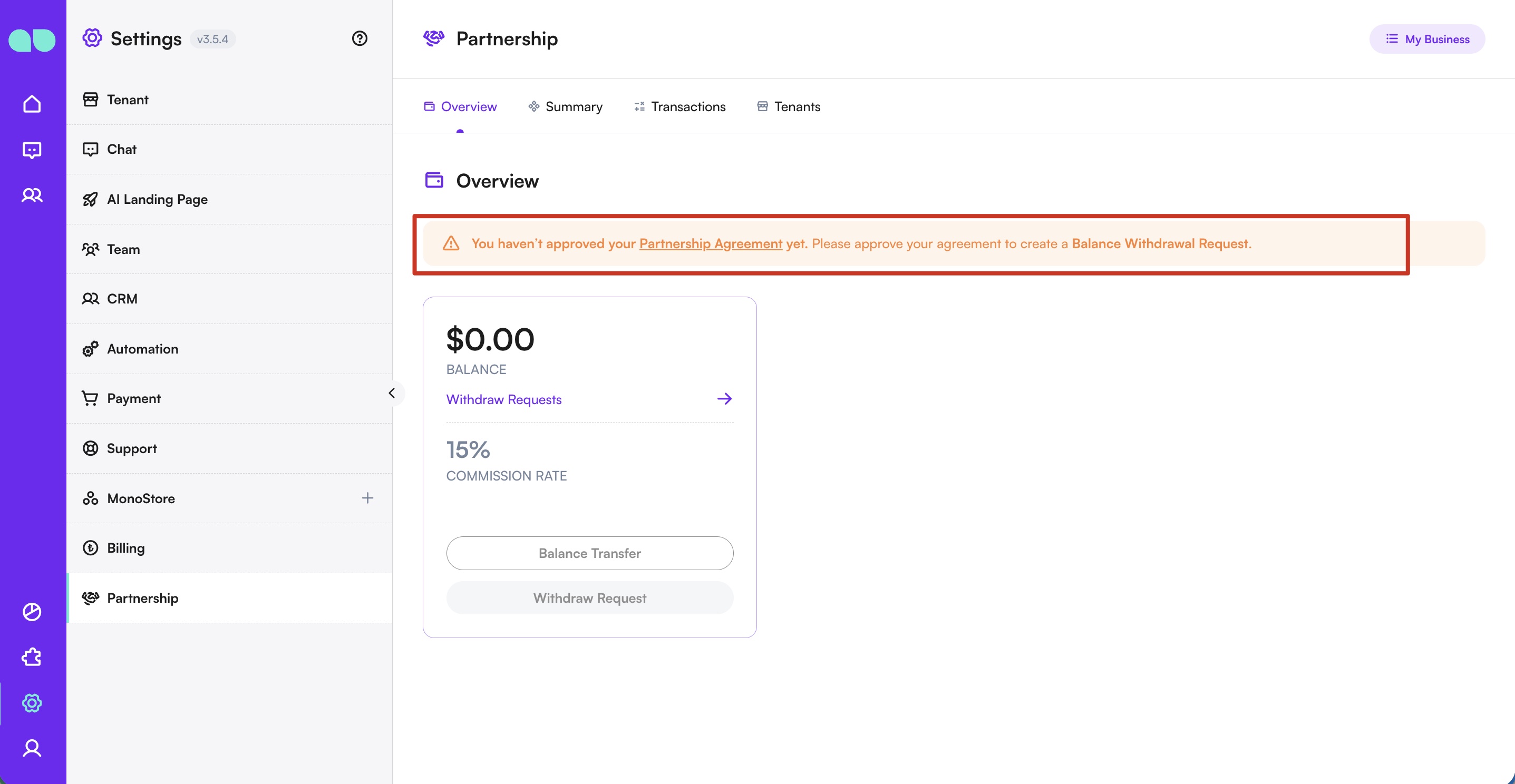Open the Billing settings item
This screenshot has height=784, width=1515.
(125, 548)
